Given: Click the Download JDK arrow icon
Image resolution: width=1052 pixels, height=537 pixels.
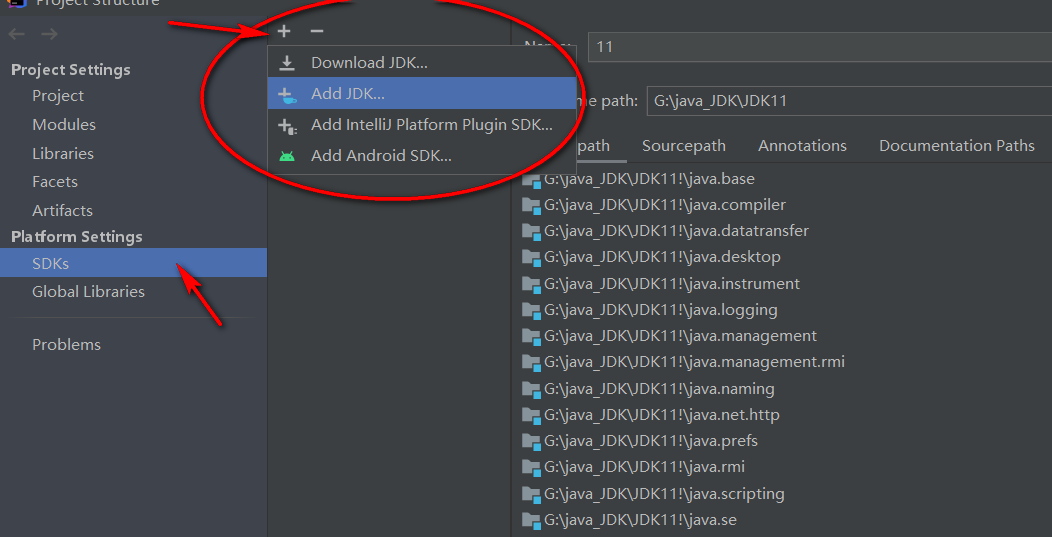Looking at the screenshot, I should 287,63.
